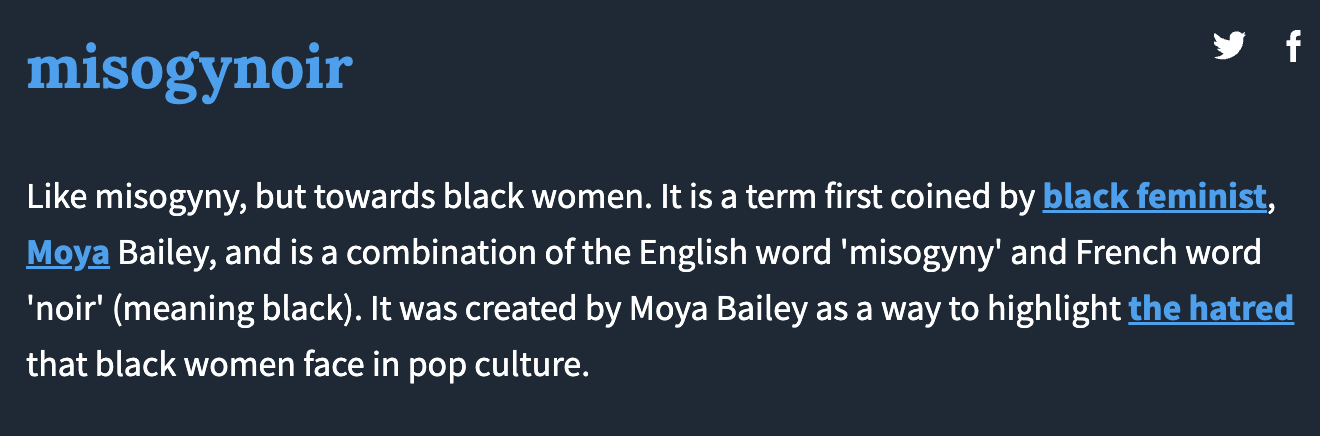Follow the 'black feminist' hyperlink
The image size is (1320, 436).
click(1155, 197)
